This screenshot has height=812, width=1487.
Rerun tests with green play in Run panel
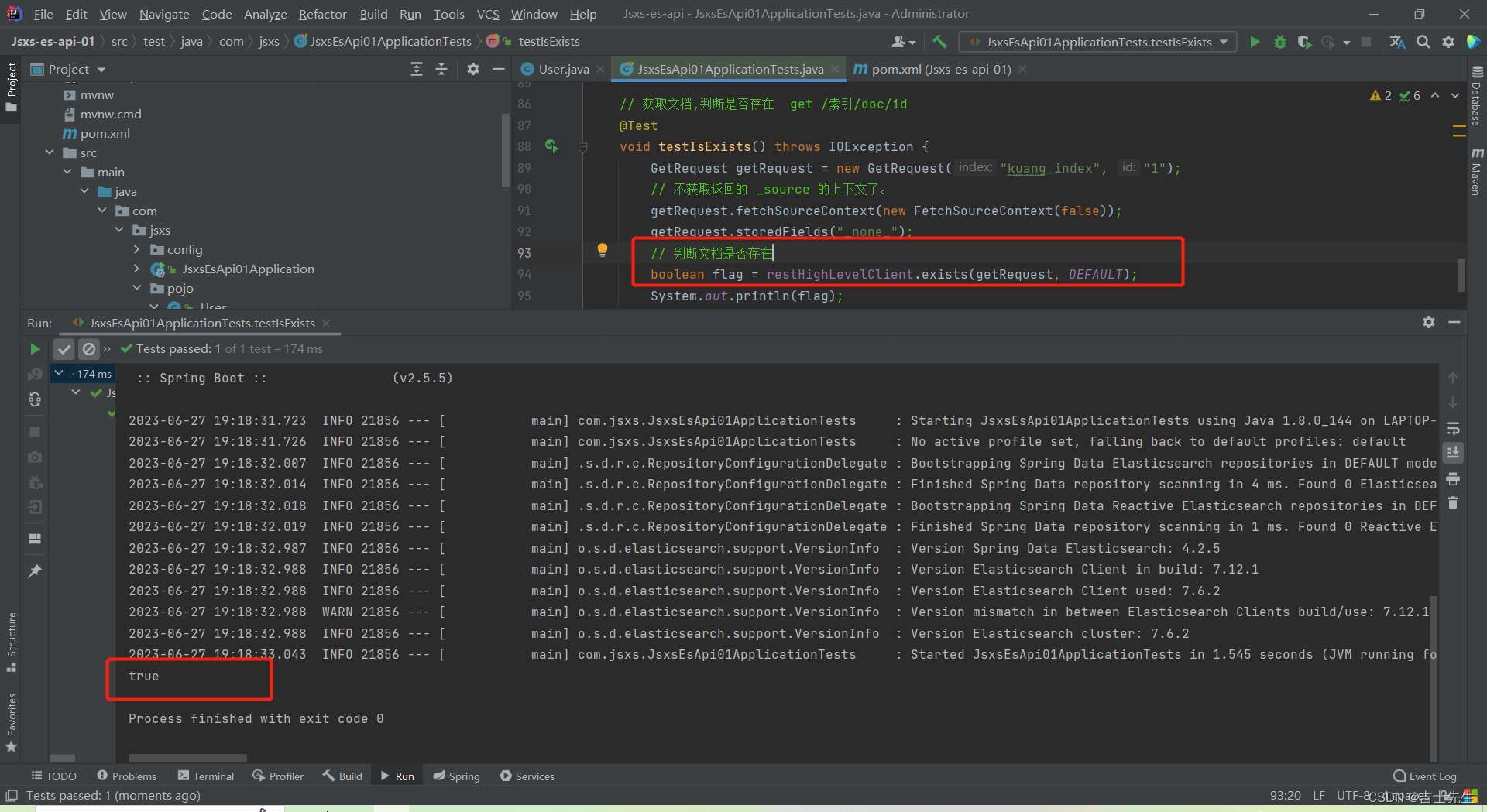coord(35,349)
